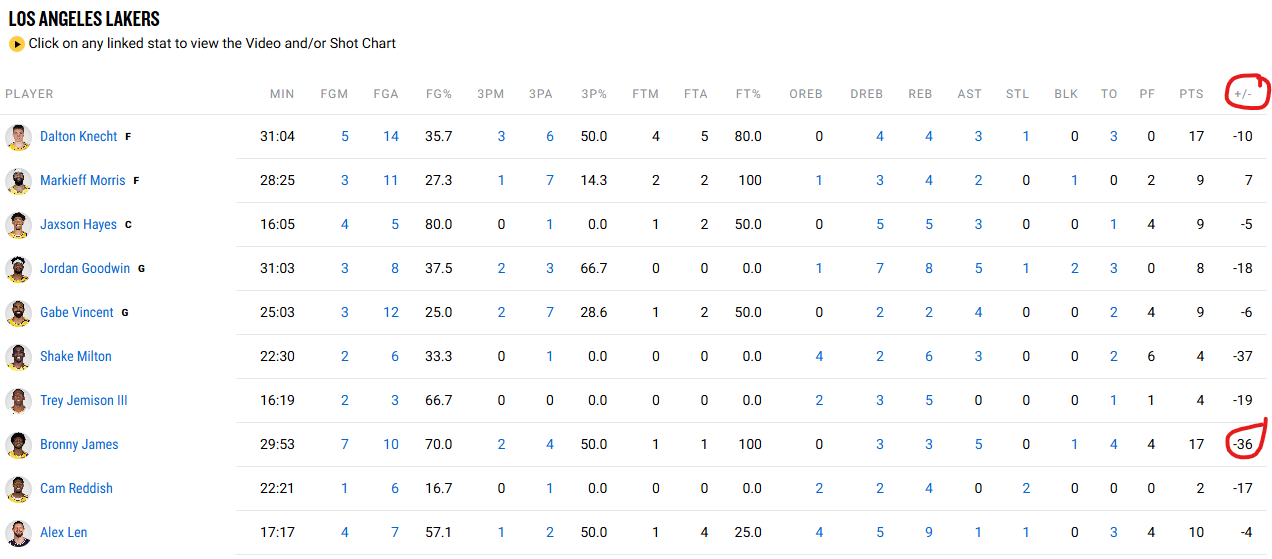Screen dimensions: 1272x559
Task: Open Dalton Knecht's player page
Action: (79, 137)
